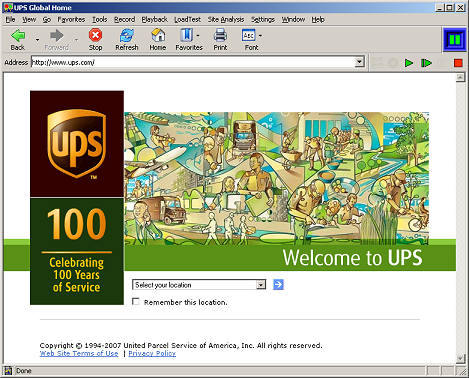Click the Font toolbar icon
Image resolution: width=469 pixels, height=378 pixels.
click(249, 35)
